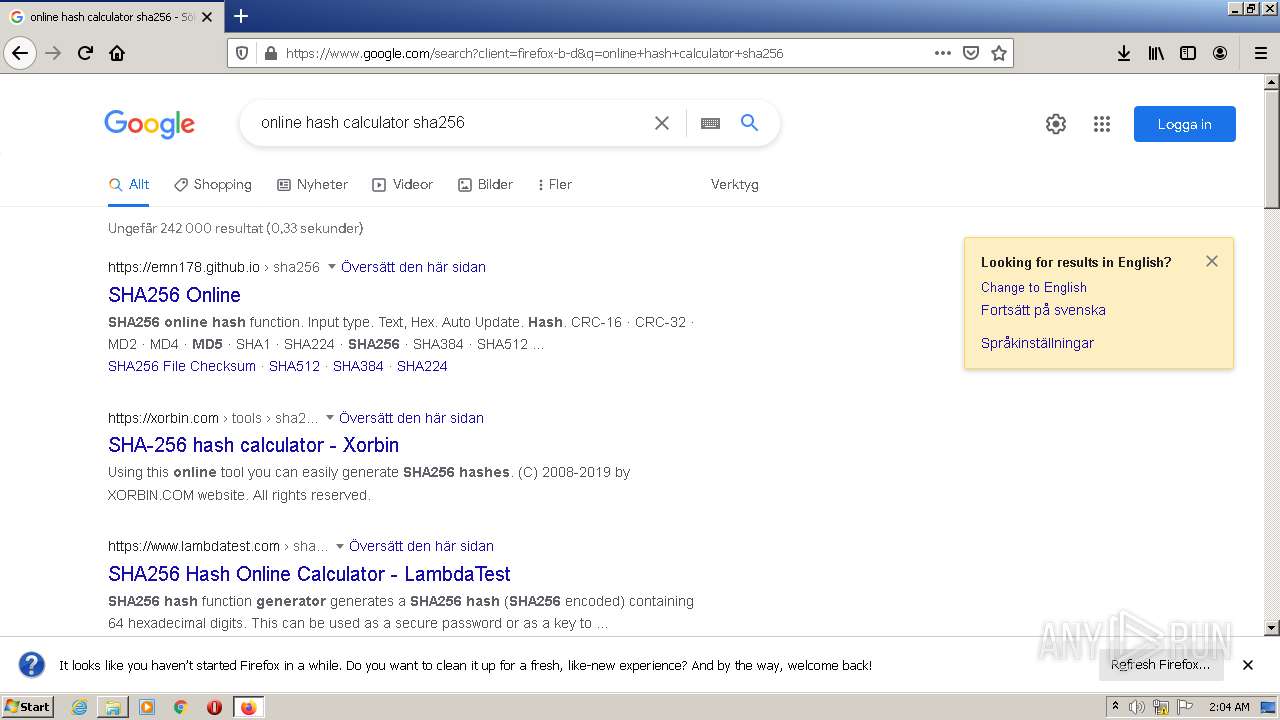Viewport: 1280px width, 720px height.
Task: Launch Chrome from the taskbar
Action: click(180, 707)
